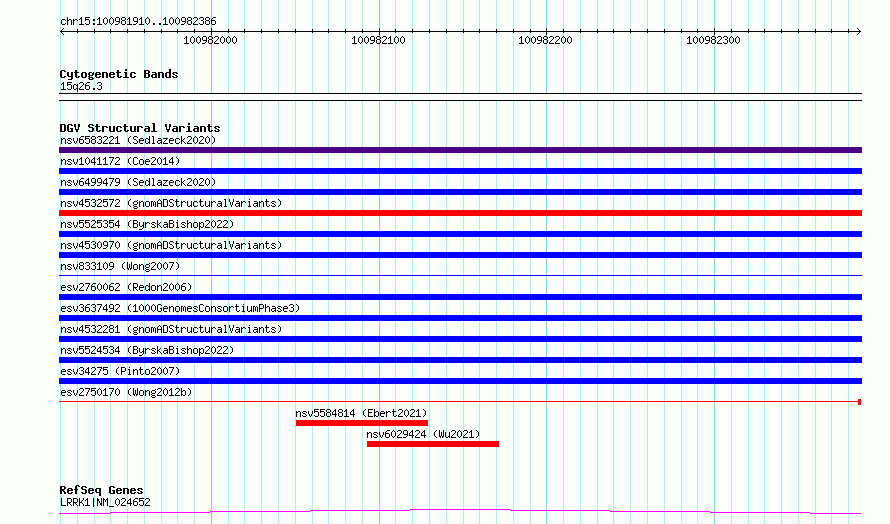
Task: Open nsv6499479 (Sedlazeck2020) variant label
Action: (x=138, y=182)
